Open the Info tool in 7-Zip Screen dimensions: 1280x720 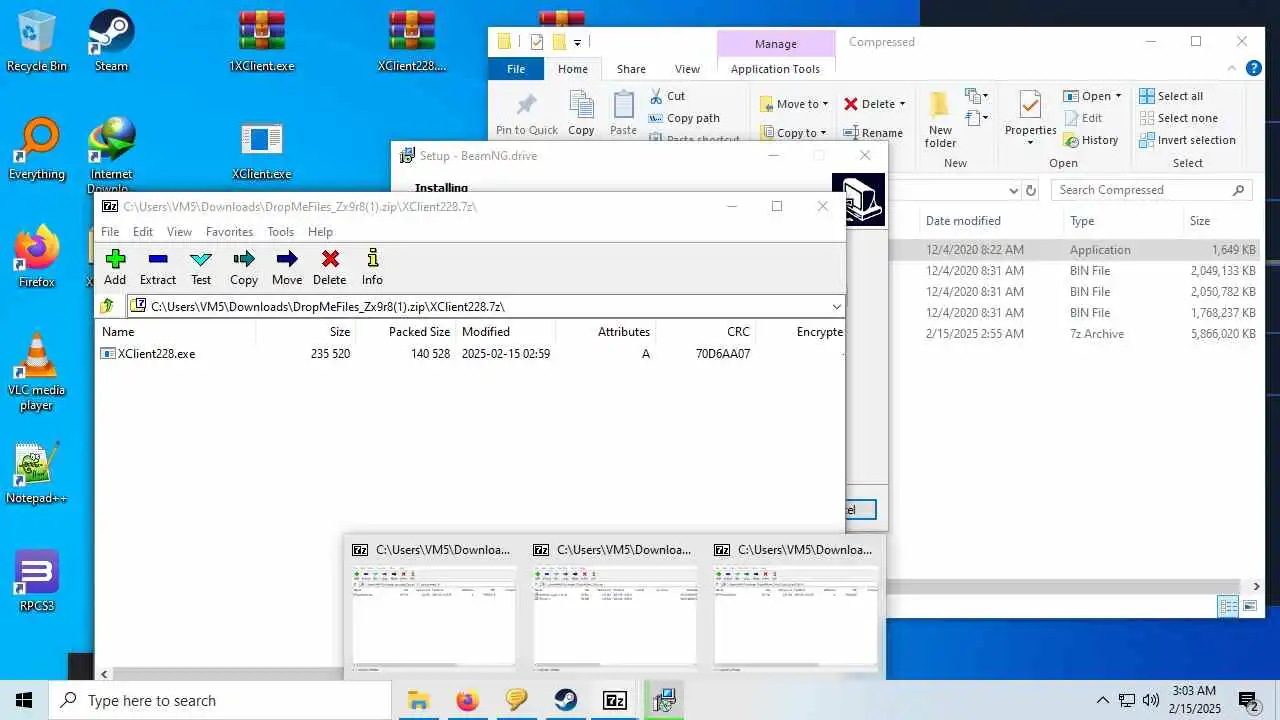click(372, 267)
